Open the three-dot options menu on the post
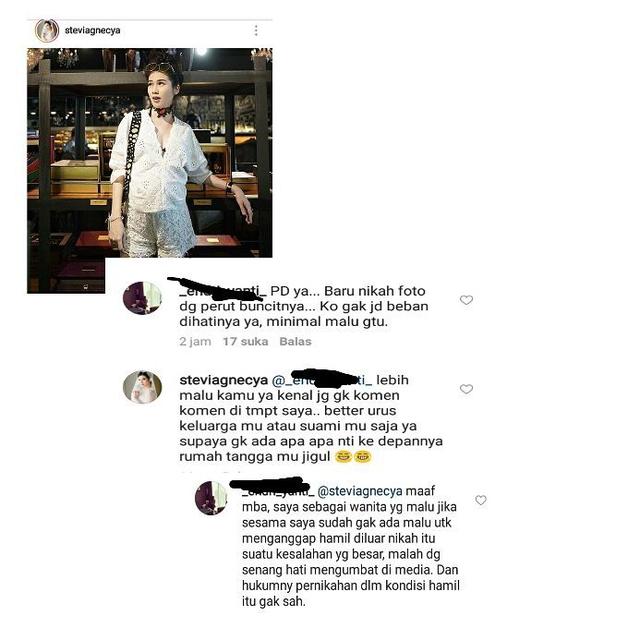 pos(256,30)
